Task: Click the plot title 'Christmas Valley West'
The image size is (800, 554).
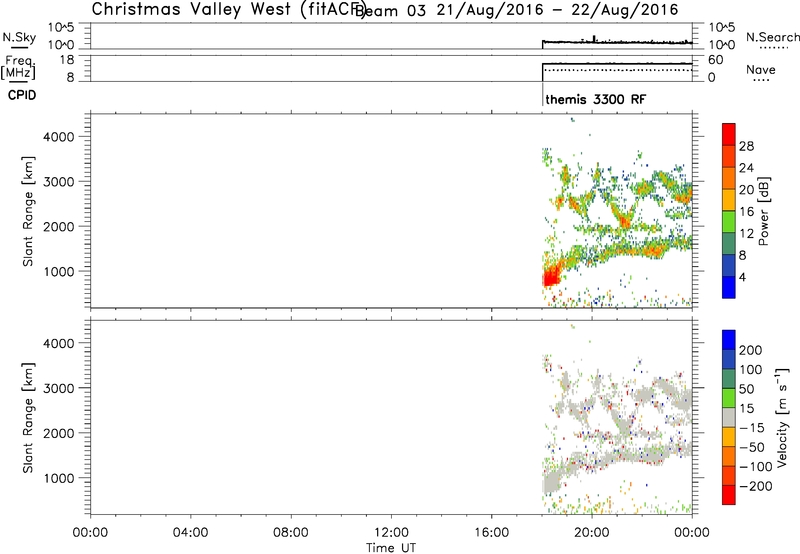Action: [191, 9]
